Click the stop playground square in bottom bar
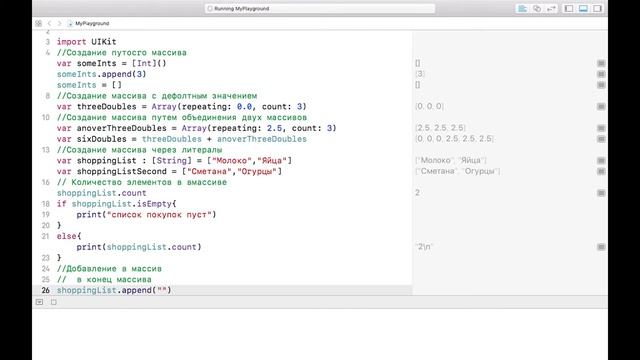The width and height of the screenshot is (640, 360). 53,302
